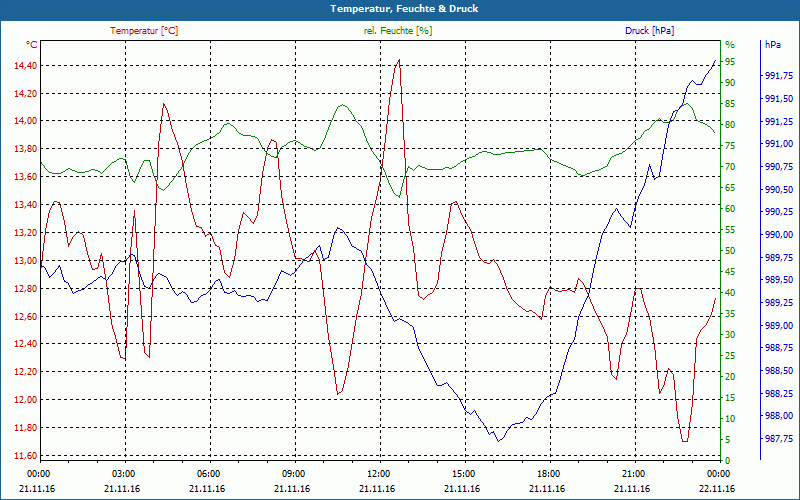
Task: Click the 991,00 pressure axis value
Action: pyautogui.click(x=779, y=144)
